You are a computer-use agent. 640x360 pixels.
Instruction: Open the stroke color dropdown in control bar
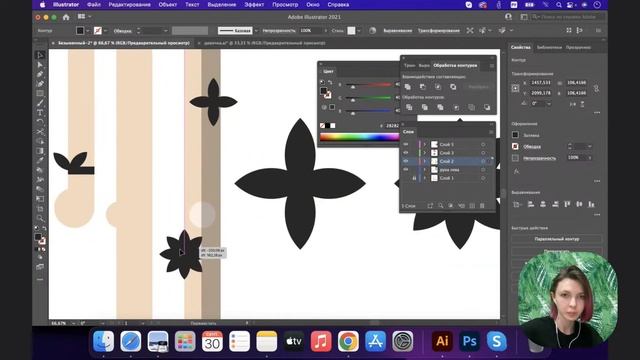tap(105, 31)
